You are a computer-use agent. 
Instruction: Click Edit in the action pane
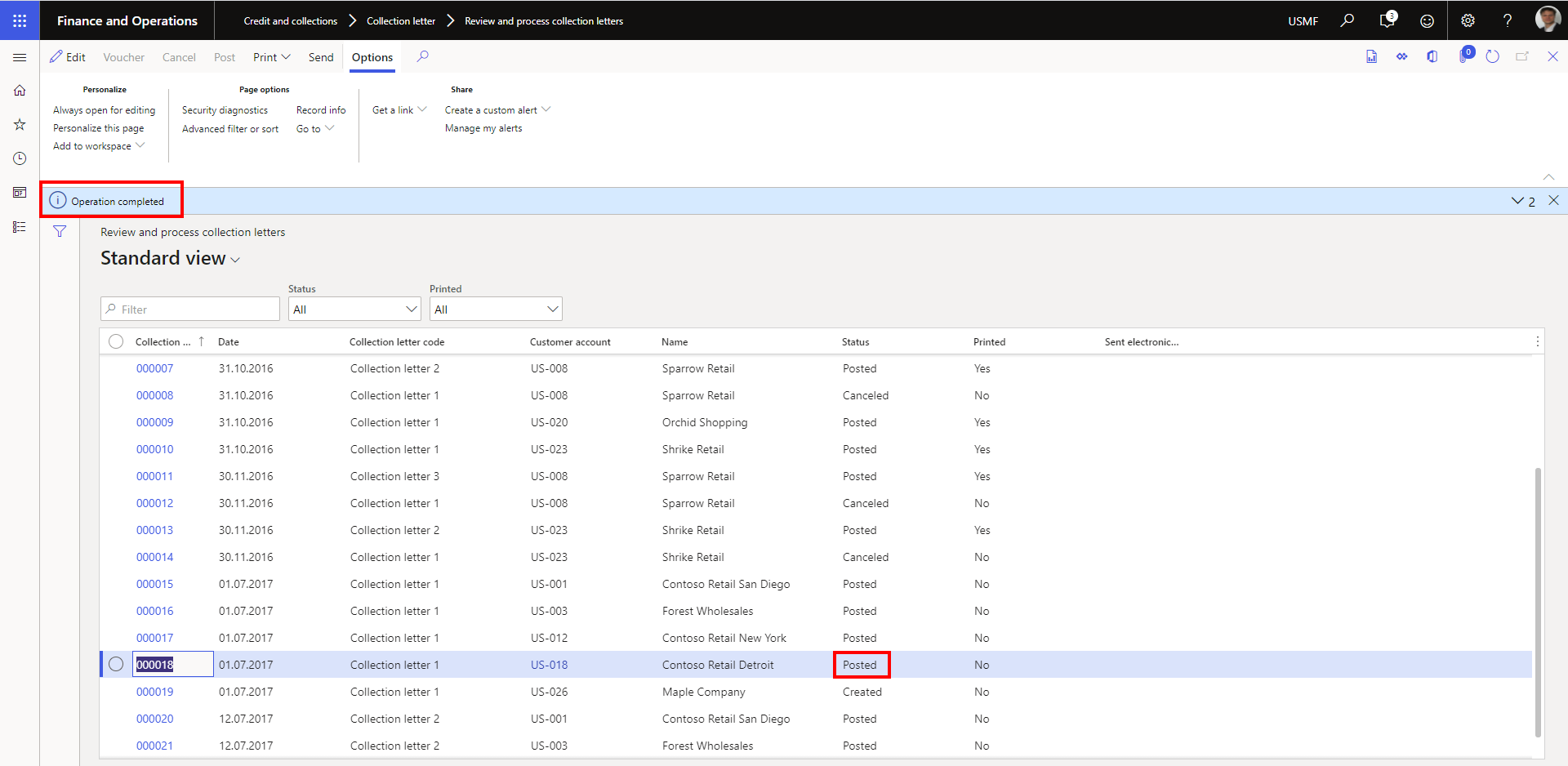(x=67, y=57)
